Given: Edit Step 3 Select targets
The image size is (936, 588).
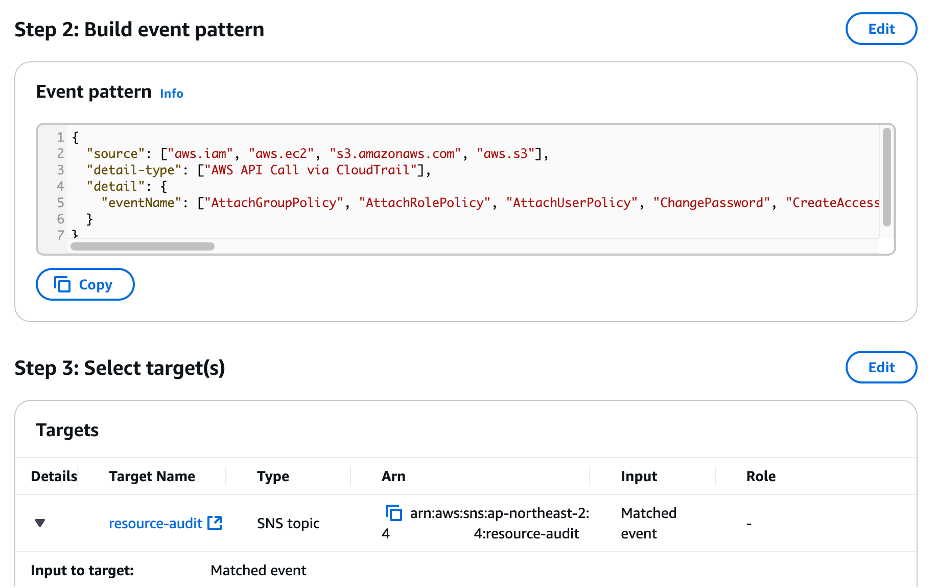Looking at the screenshot, I should [881, 367].
